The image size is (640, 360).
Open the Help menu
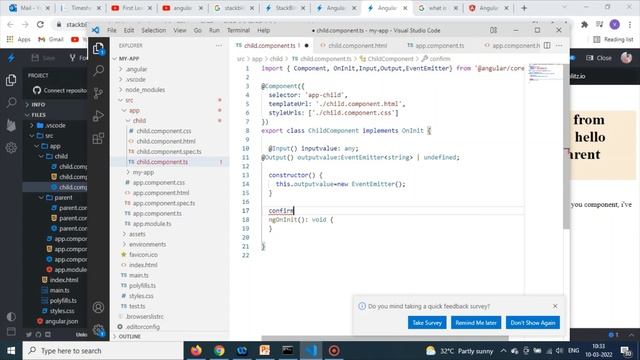(264, 30)
